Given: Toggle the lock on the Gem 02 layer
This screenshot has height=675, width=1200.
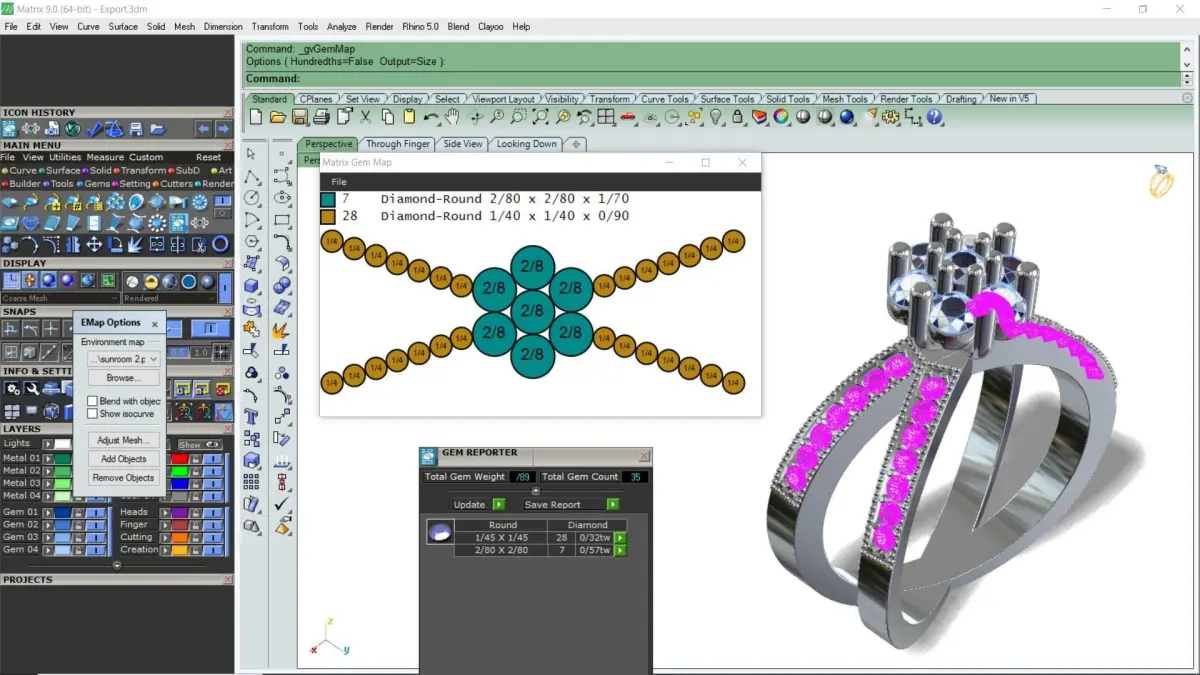Looking at the screenshot, I should pos(79,525).
